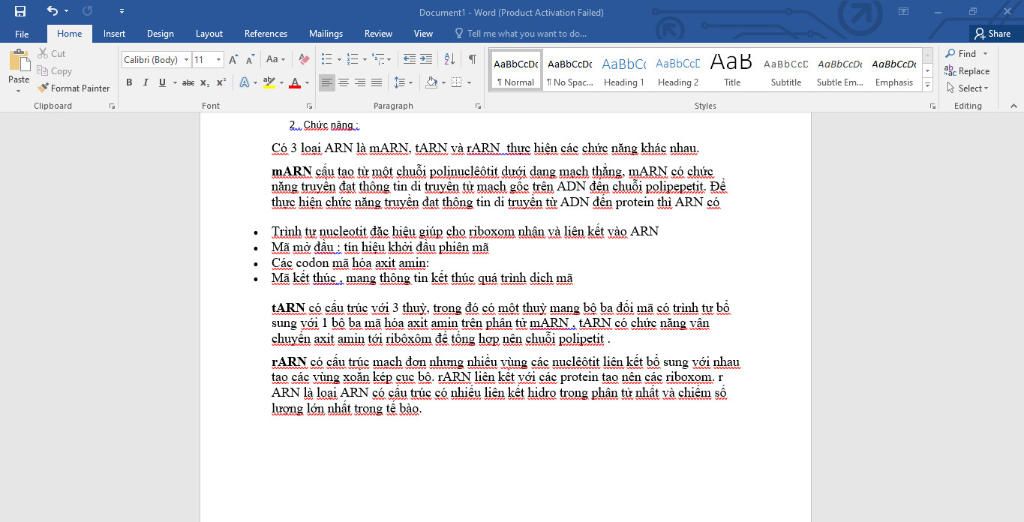Switch to the View tab
Image resolution: width=1024 pixels, height=522 pixels.
pos(423,34)
